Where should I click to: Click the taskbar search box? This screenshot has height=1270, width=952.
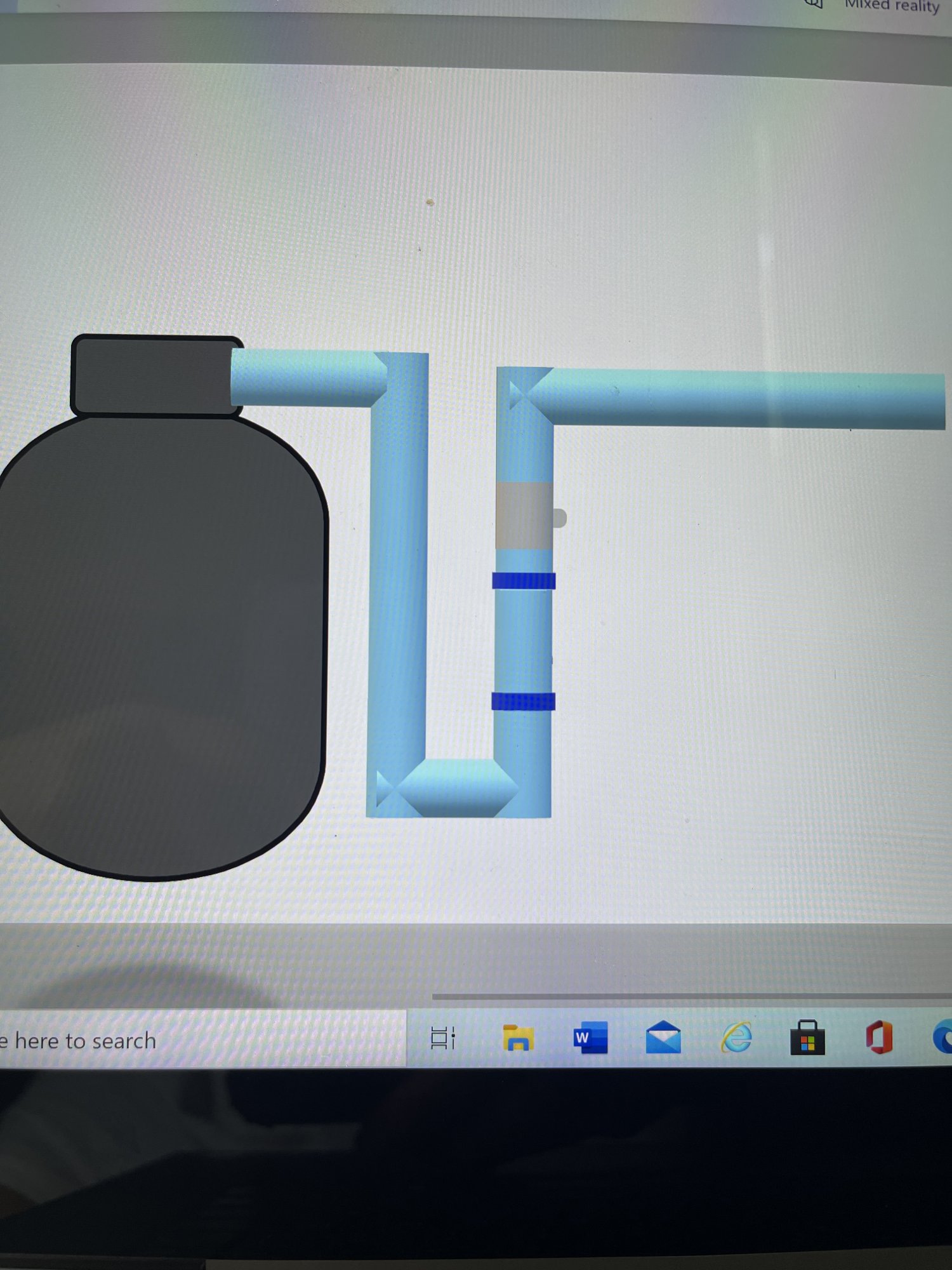coord(202,1040)
